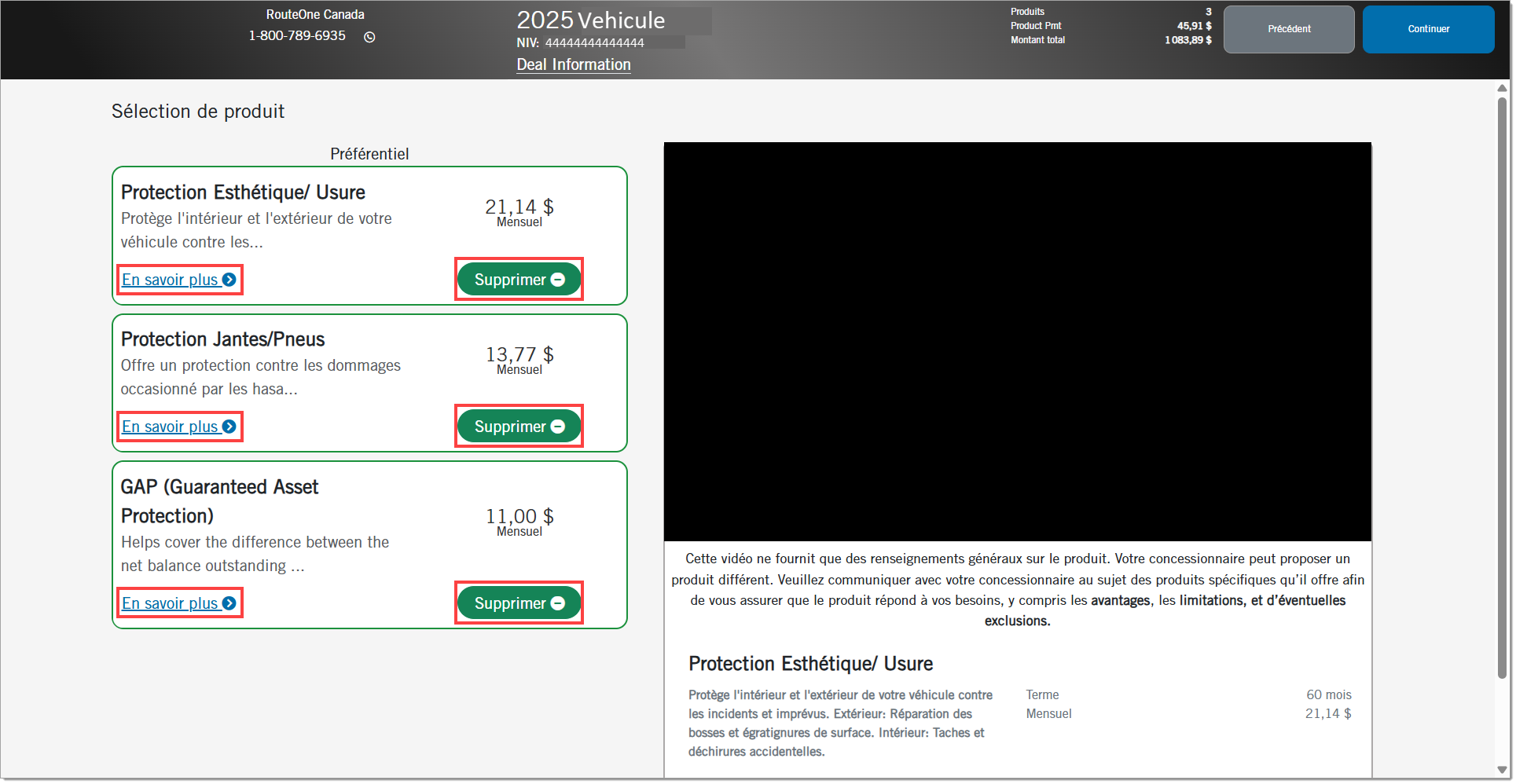The height and width of the screenshot is (784, 1516).
Task: Select the Protection Jantes/Pneus product card title
Action: point(222,339)
